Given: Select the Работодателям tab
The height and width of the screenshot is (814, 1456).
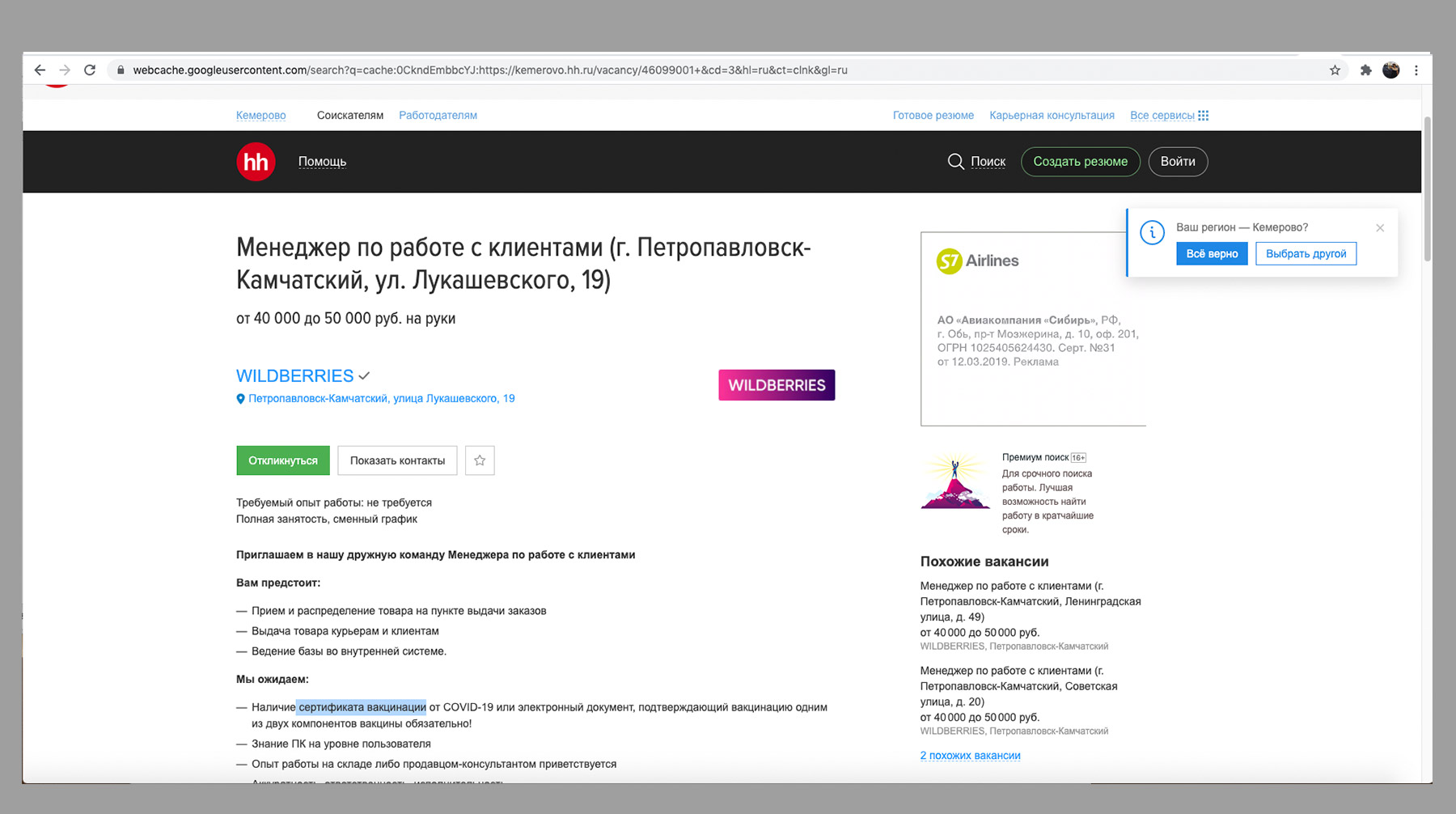Looking at the screenshot, I should (438, 115).
